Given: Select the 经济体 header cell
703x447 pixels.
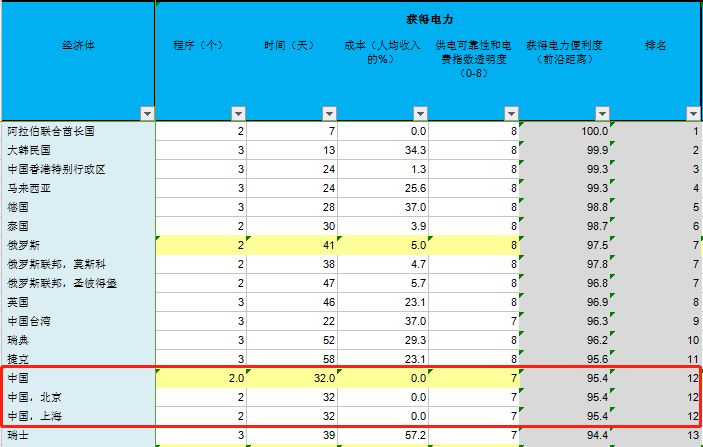Looking at the screenshot, I should [x=78, y=61].
